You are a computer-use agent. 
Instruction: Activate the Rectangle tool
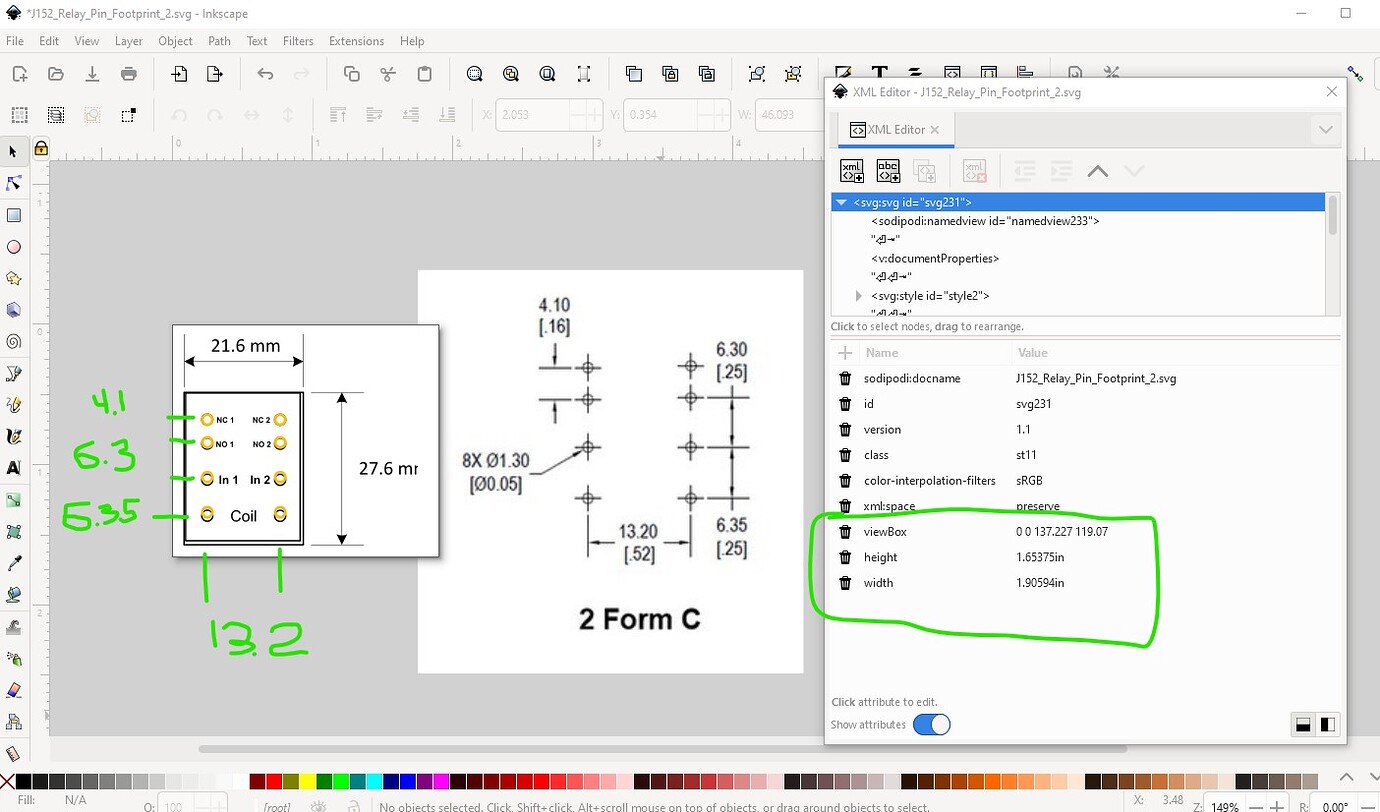pyautogui.click(x=14, y=215)
